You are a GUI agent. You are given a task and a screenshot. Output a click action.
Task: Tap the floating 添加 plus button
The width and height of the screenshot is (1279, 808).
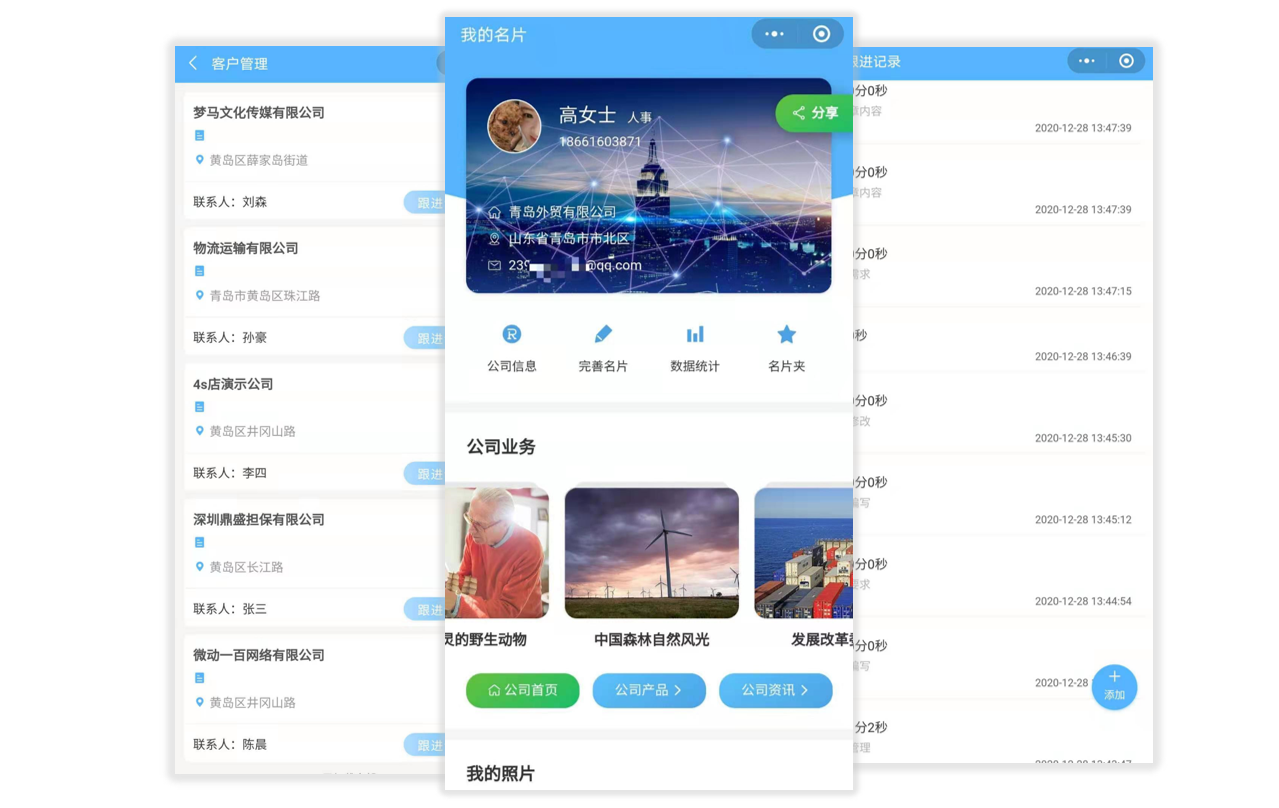click(1114, 687)
